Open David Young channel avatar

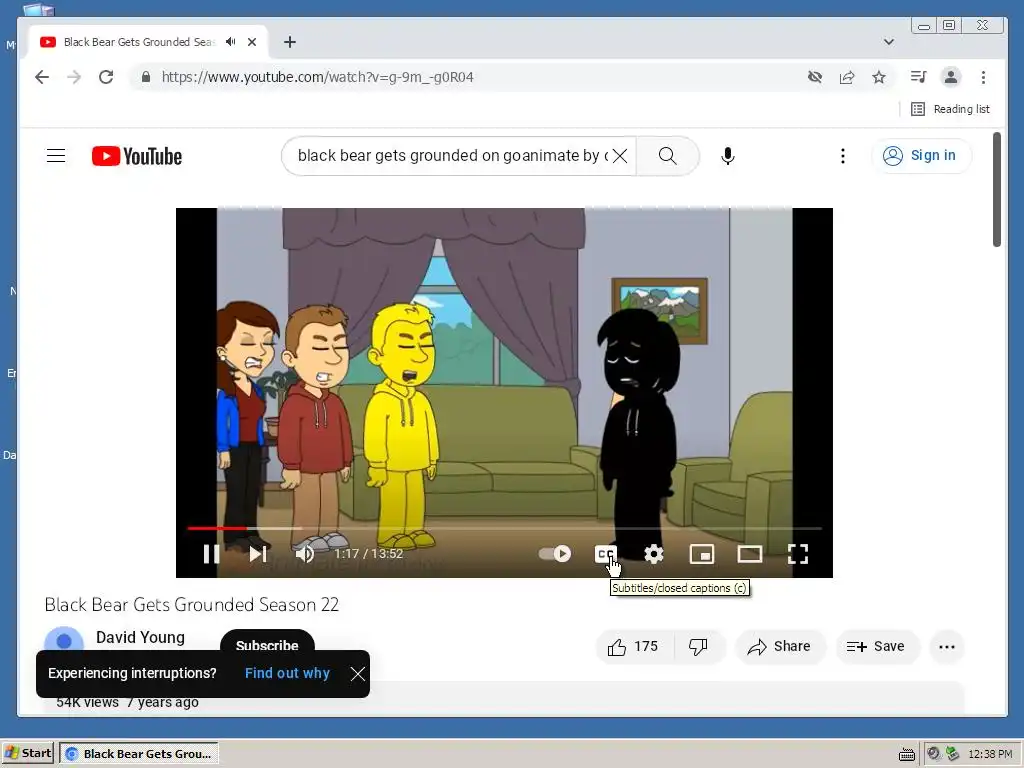click(64, 639)
